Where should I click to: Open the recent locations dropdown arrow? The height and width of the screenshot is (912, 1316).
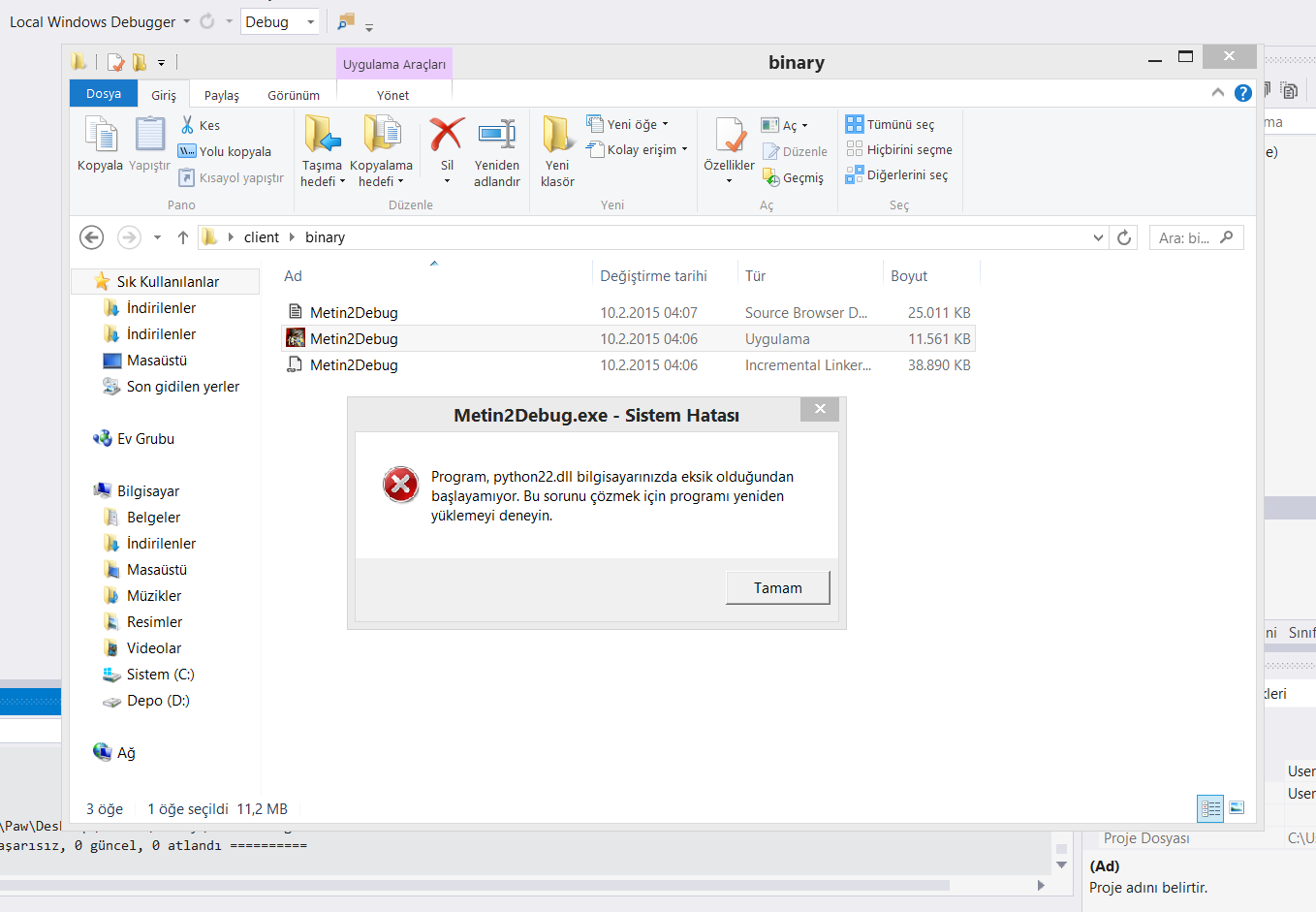pos(157,237)
